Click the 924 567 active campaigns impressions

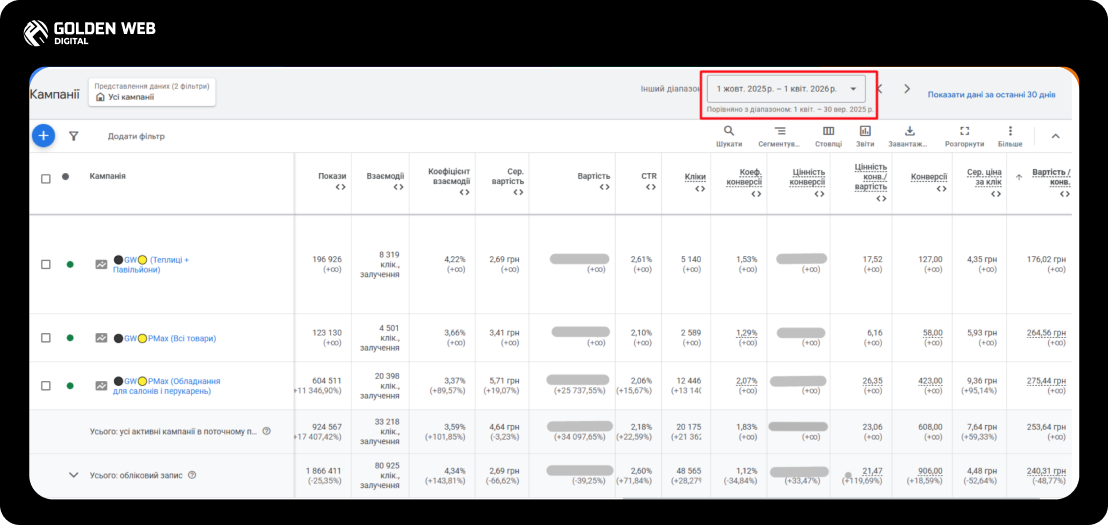pyautogui.click(x=326, y=426)
